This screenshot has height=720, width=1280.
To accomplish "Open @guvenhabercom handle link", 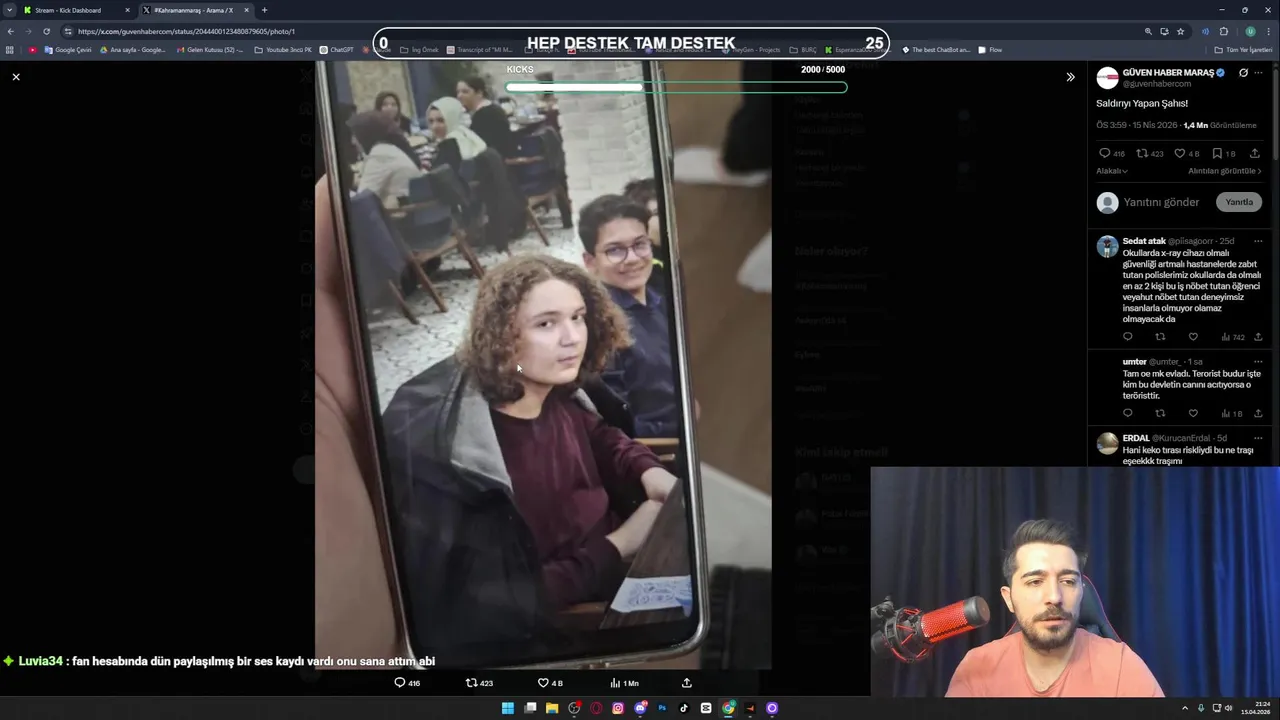I will coord(1157,84).
